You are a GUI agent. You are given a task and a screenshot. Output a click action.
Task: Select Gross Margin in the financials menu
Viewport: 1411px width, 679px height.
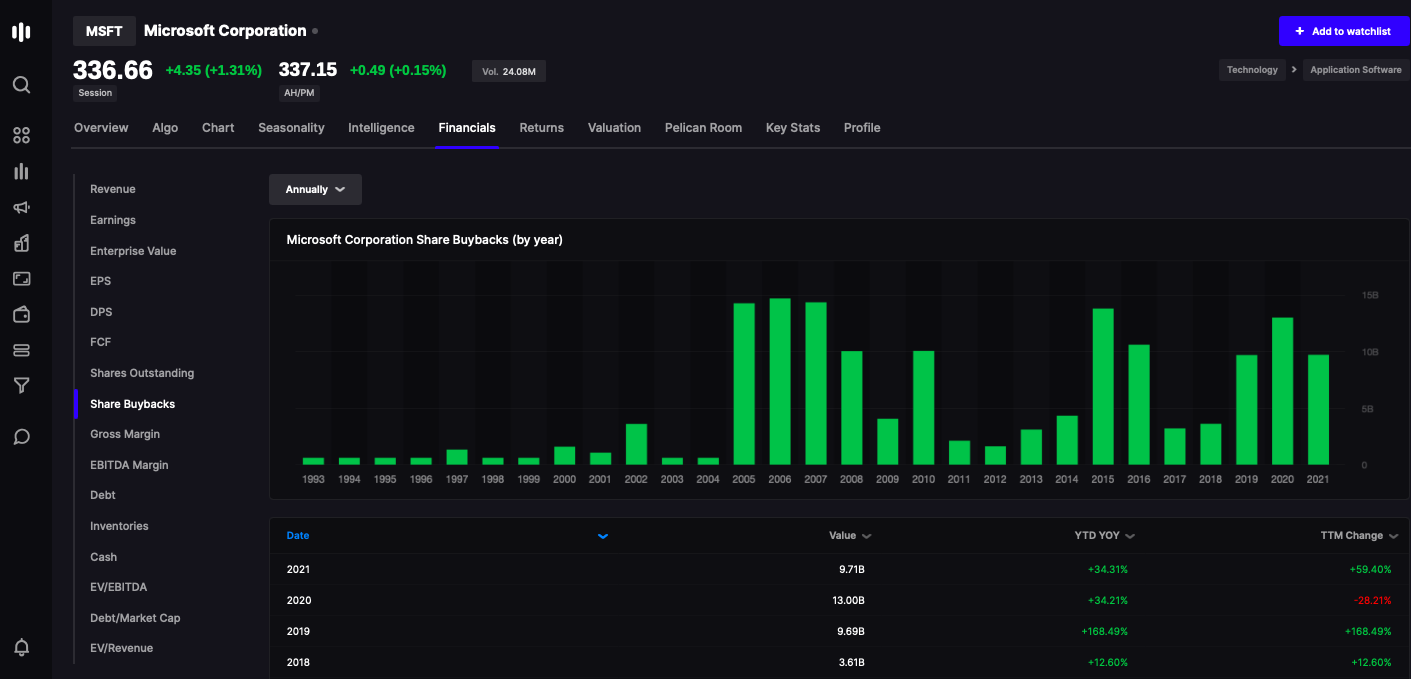tap(125, 434)
